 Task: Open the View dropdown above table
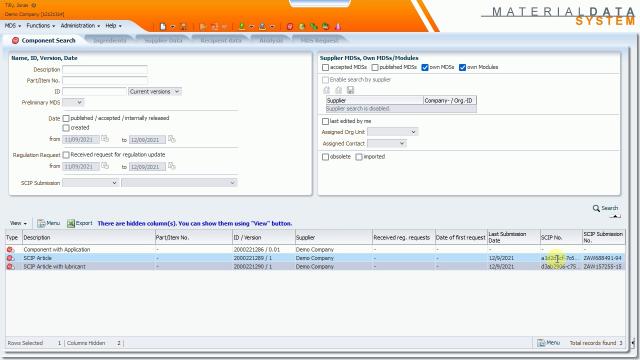click(x=18, y=223)
